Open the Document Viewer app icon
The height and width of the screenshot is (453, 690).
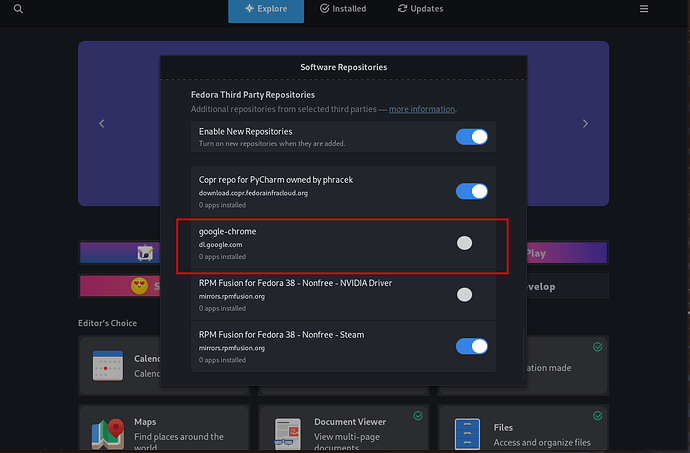(287, 434)
